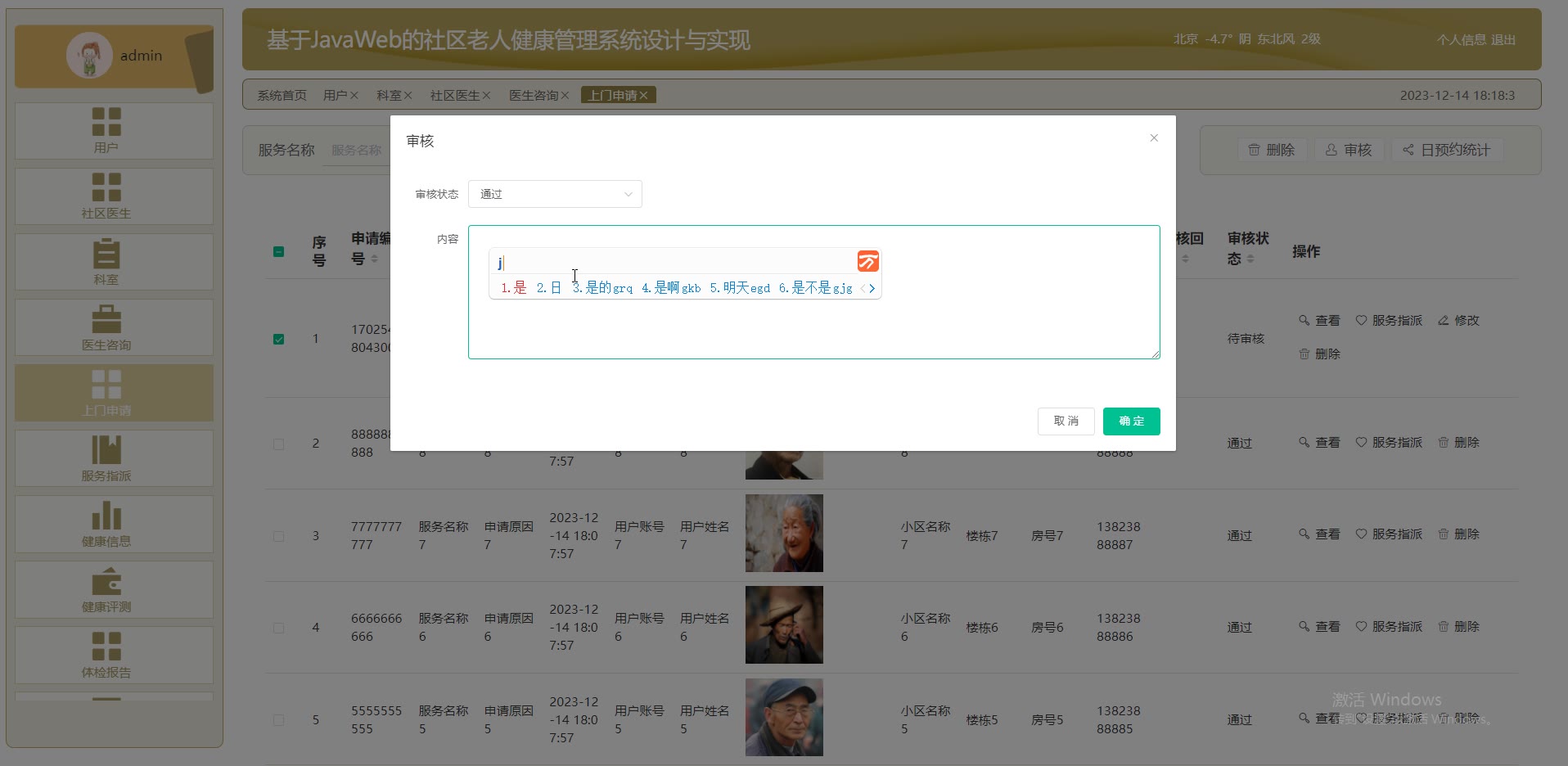
Task: Close the 科室 tab with its X
Action: pyautogui.click(x=408, y=96)
